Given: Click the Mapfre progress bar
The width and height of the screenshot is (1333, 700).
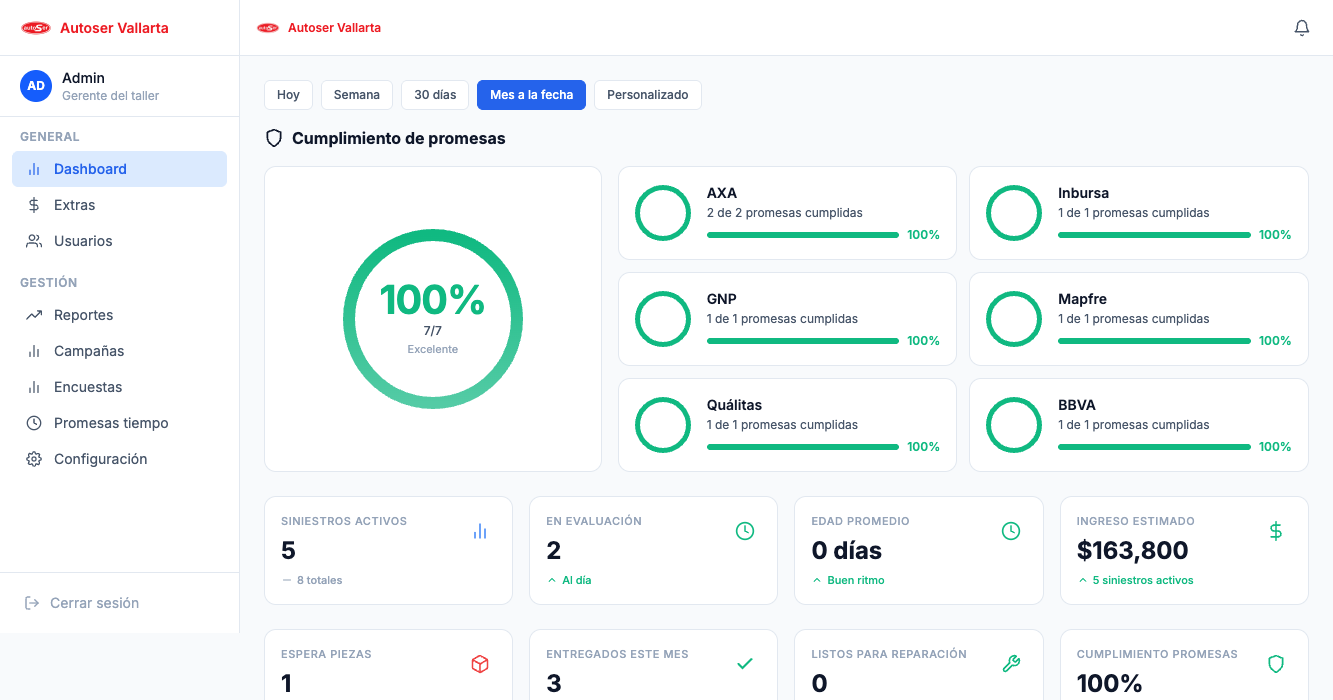Looking at the screenshot, I should click(x=1154, y=341).
